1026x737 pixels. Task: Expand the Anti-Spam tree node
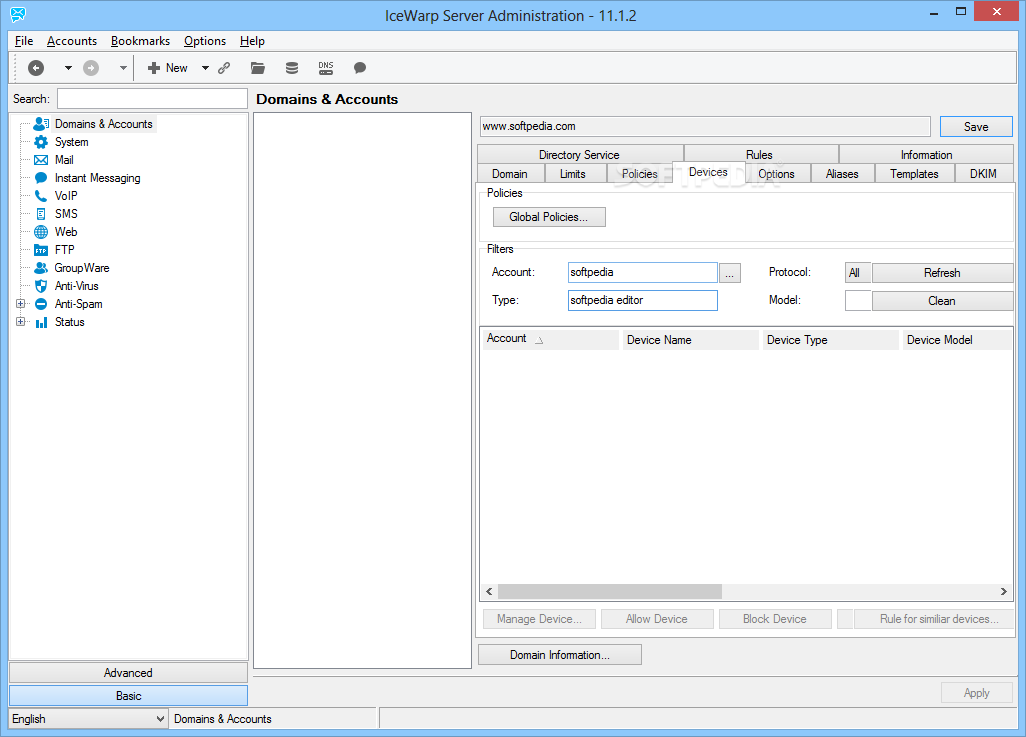click(20, 304)
